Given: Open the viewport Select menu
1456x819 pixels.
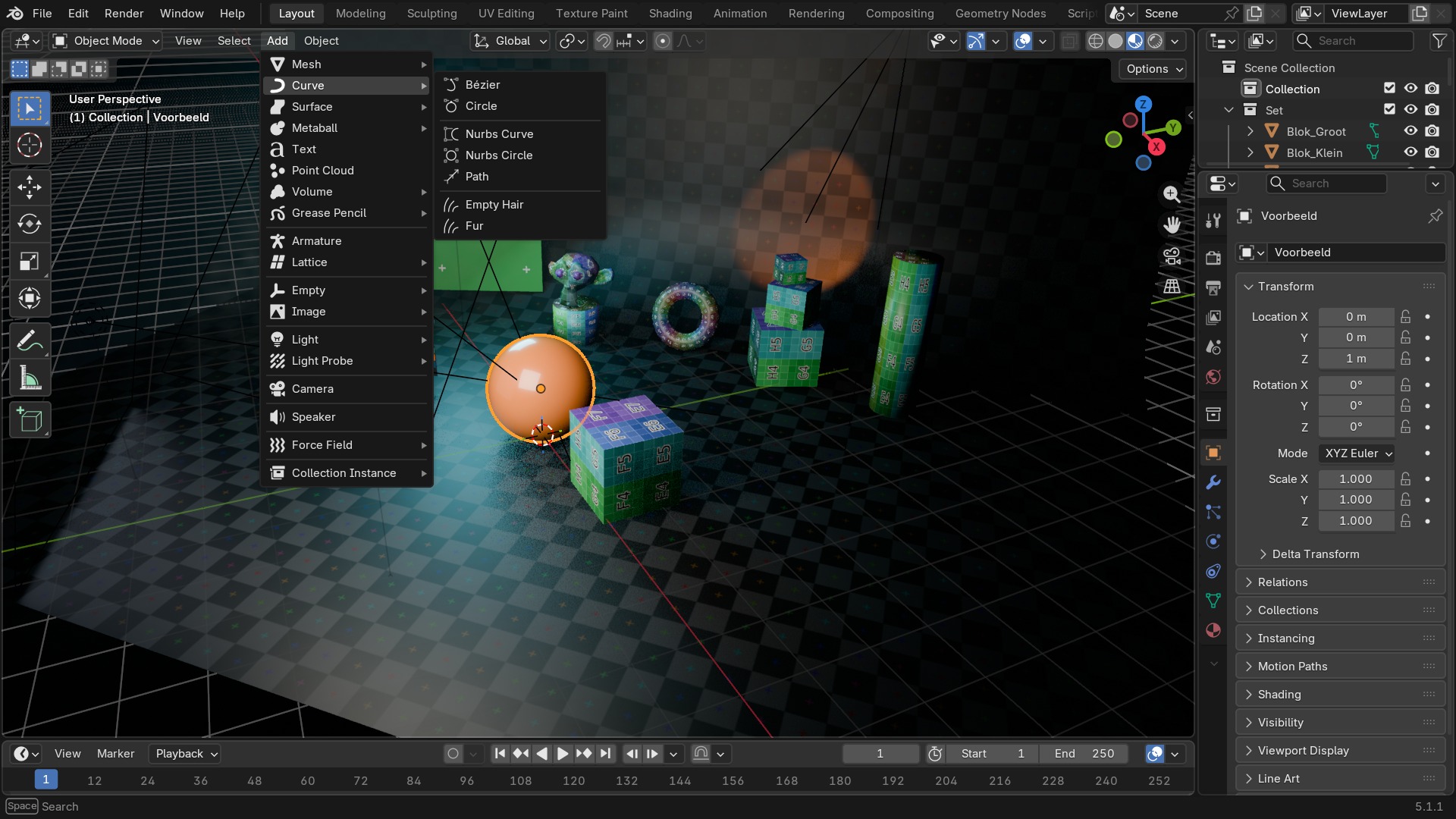Looking at the screenshot, I should point(234,41).
